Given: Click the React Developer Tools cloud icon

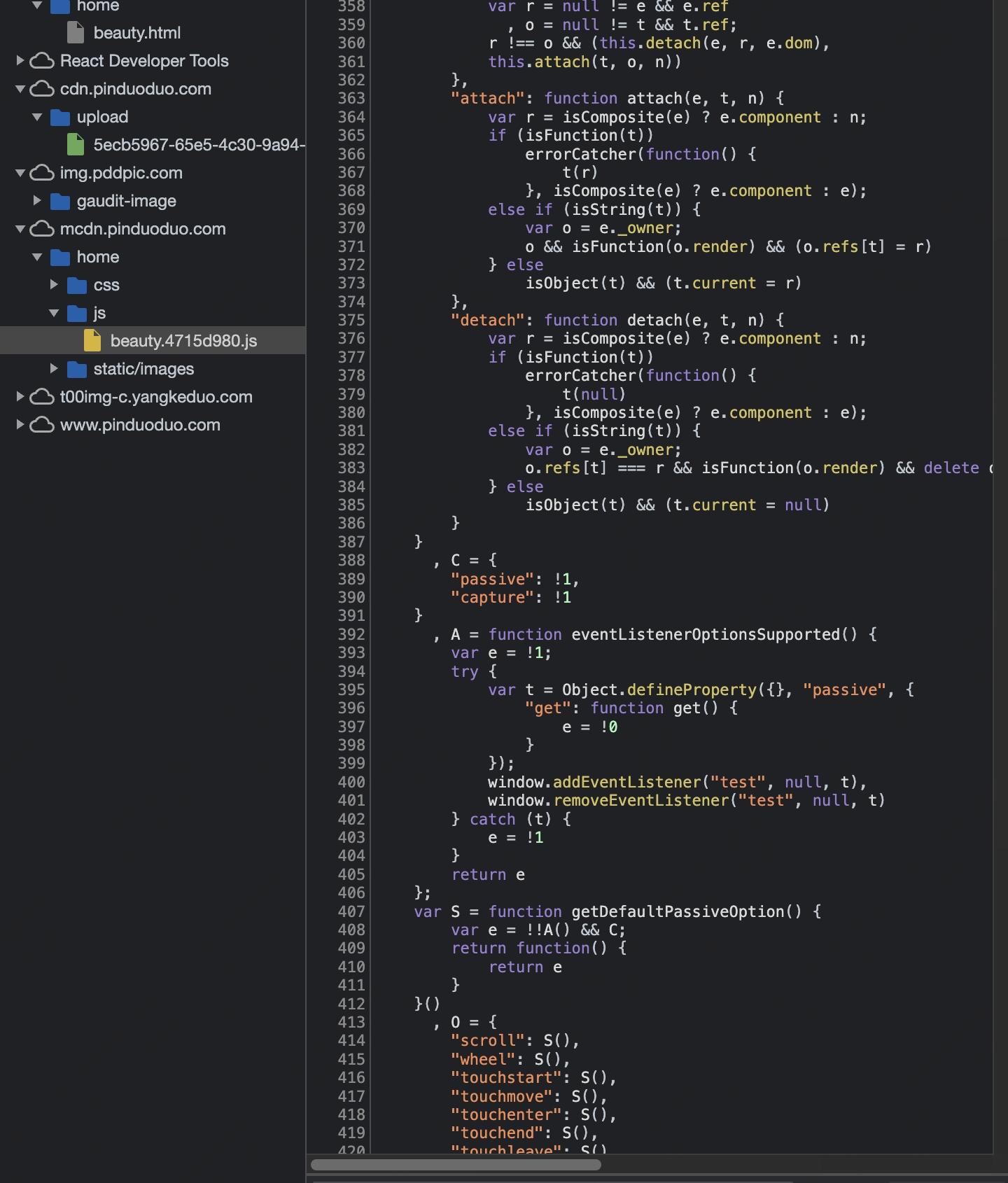Looking at the screenshot, I should click(x=42, y=61).
